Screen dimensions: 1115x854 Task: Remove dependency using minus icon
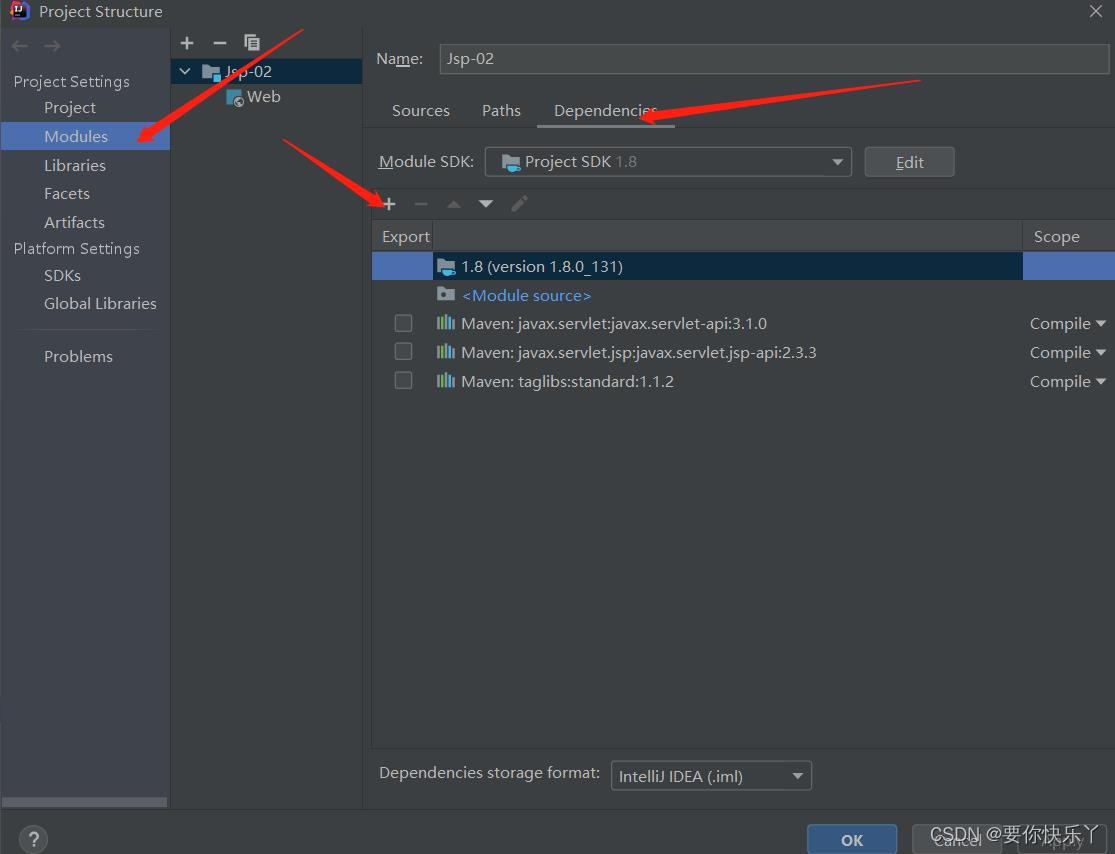click(421, 205)
